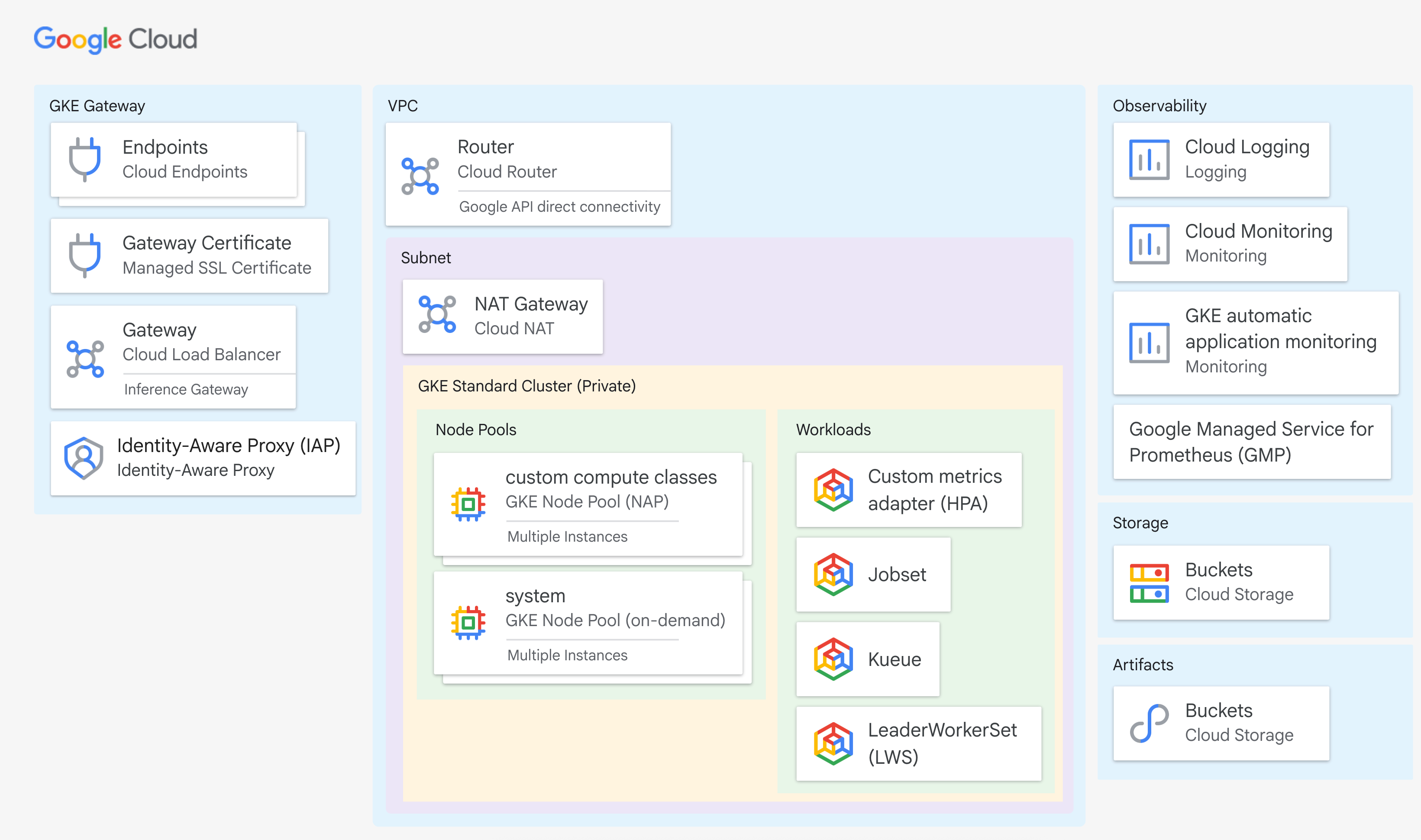This screenshot has height=840, width=1421.
Task: Select 'Custom metrics adapter (HPA)' text
Action: tap(935, 490)
